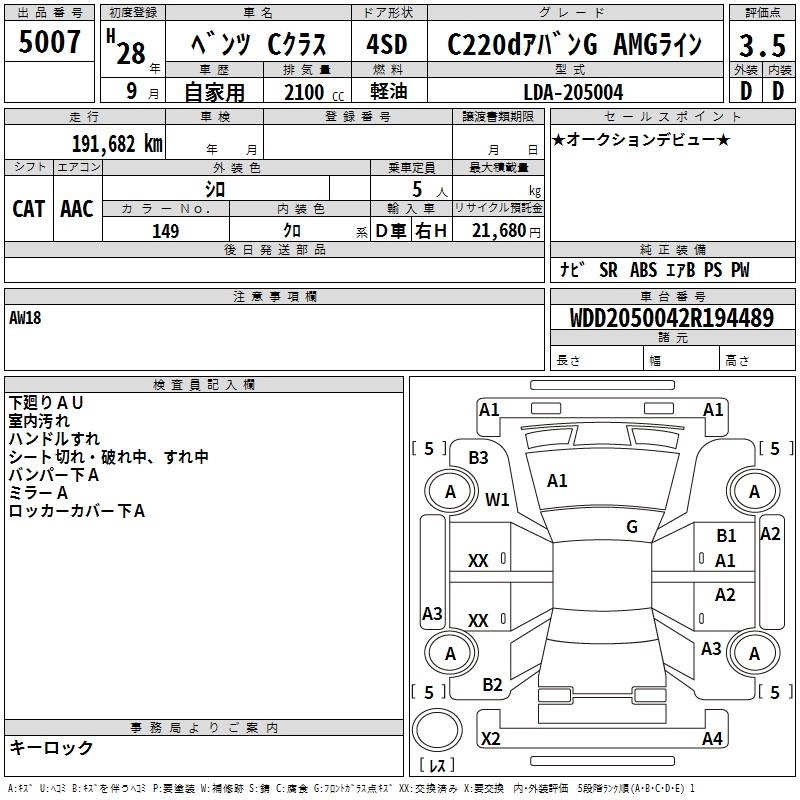Screen dimensions: 800x800
Task: Select the D車 import marker
Action: coord(391,231)
